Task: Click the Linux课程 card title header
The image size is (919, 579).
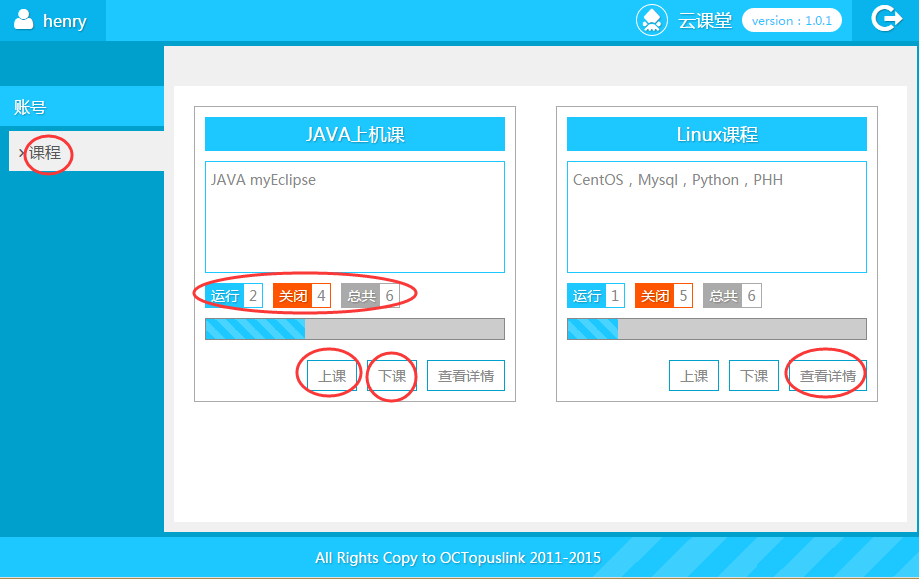Action: 717,135
